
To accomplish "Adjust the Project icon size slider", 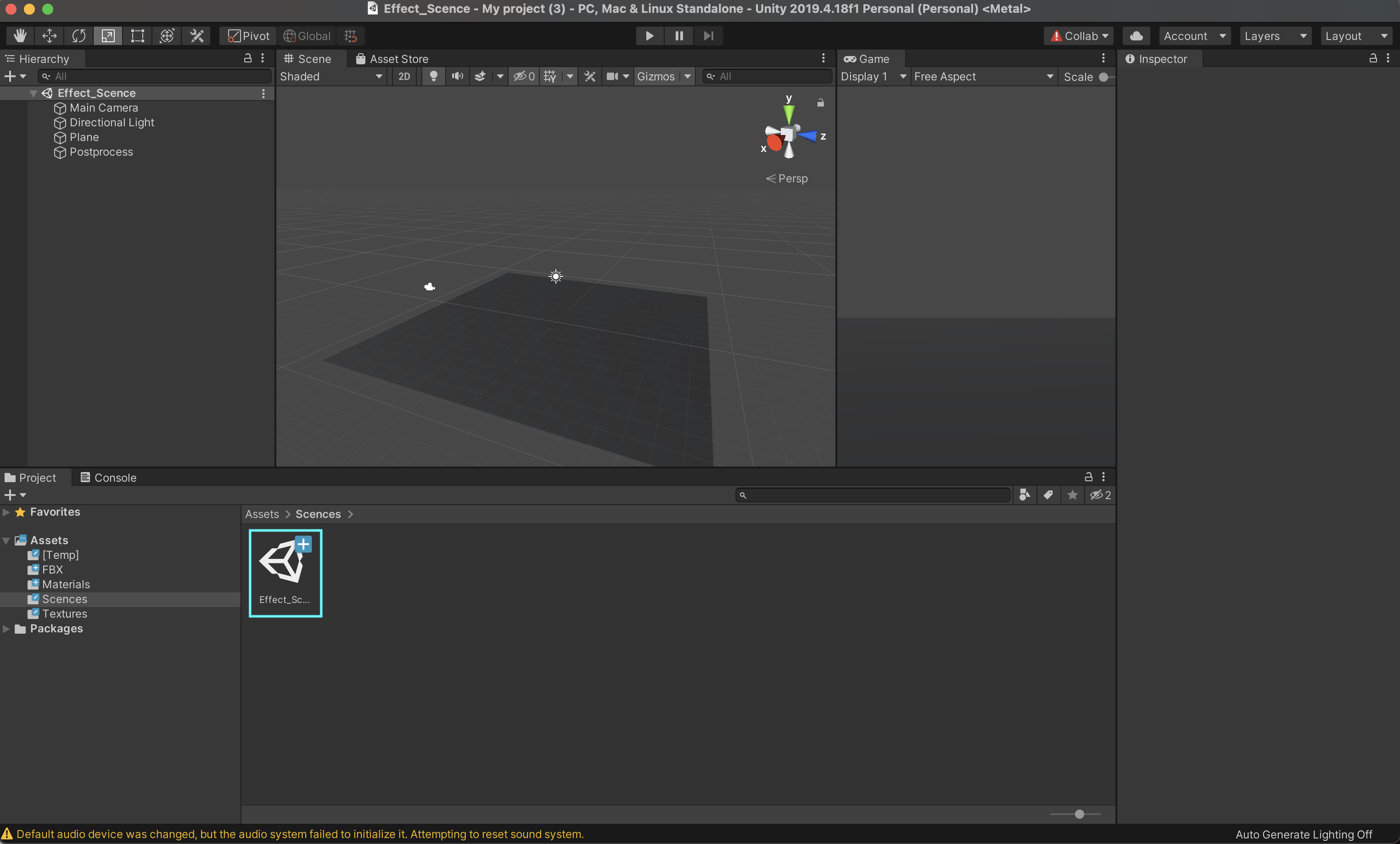I will 1079,814.
